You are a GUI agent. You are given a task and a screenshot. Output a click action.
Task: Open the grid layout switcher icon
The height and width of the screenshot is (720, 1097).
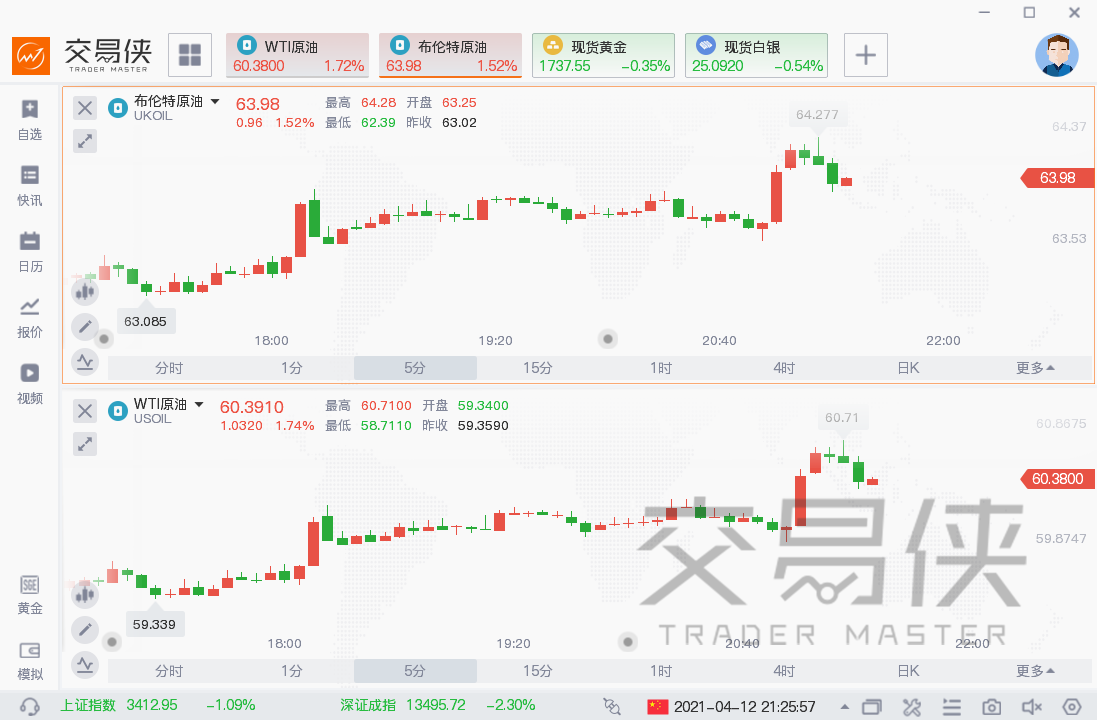(190, 55)
